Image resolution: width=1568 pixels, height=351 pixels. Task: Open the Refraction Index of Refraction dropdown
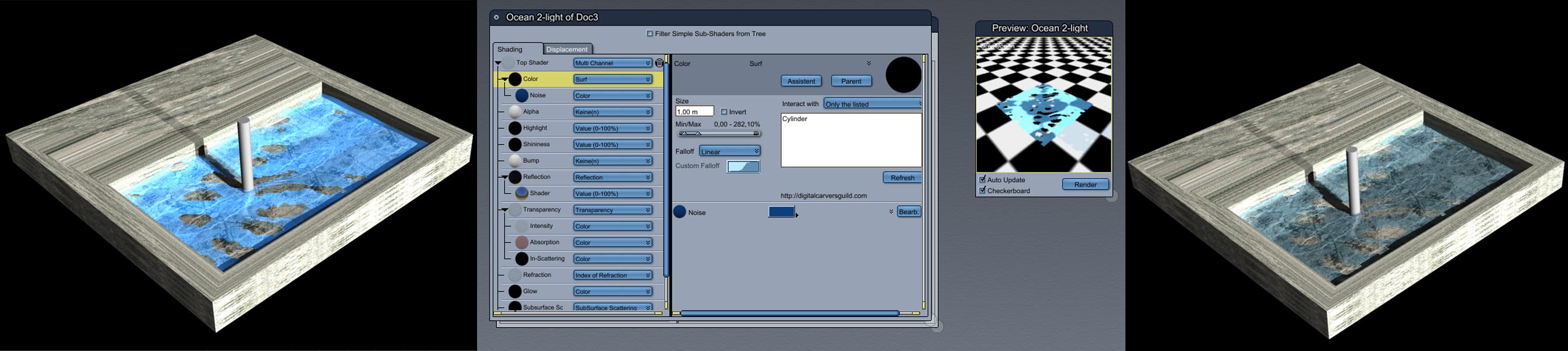612,276
